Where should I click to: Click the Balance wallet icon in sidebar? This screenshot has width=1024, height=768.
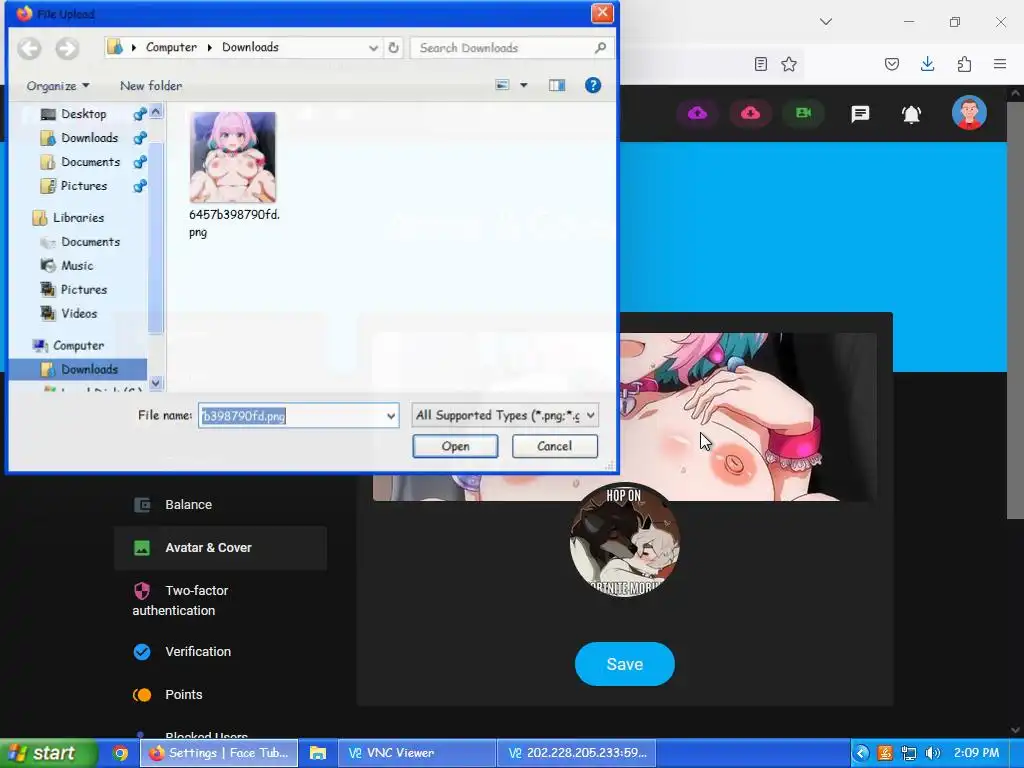142,505
